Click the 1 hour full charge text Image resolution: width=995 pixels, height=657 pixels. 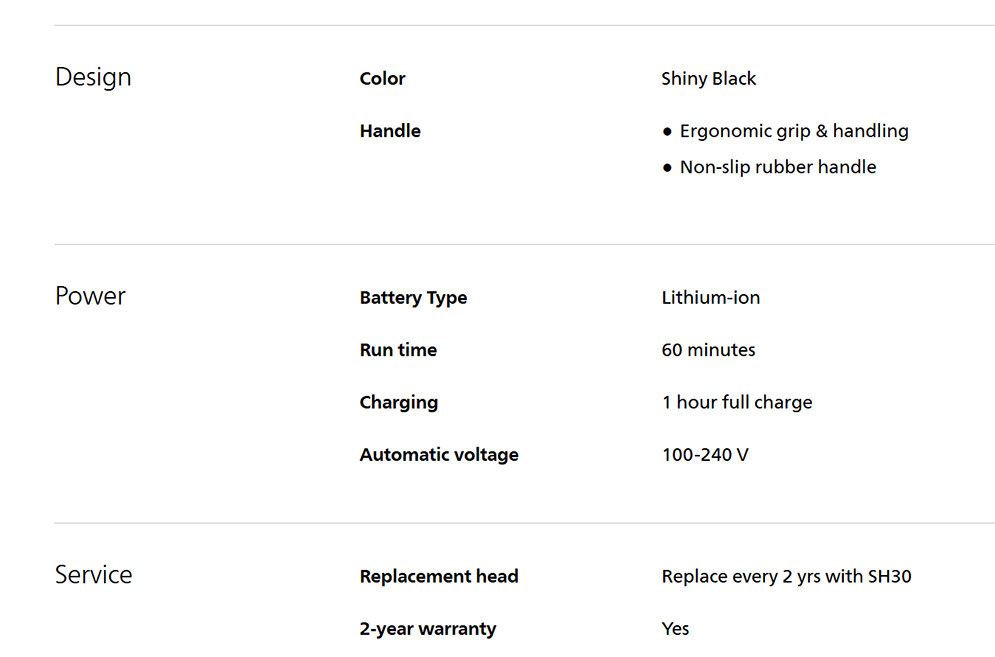pos(736,402)
